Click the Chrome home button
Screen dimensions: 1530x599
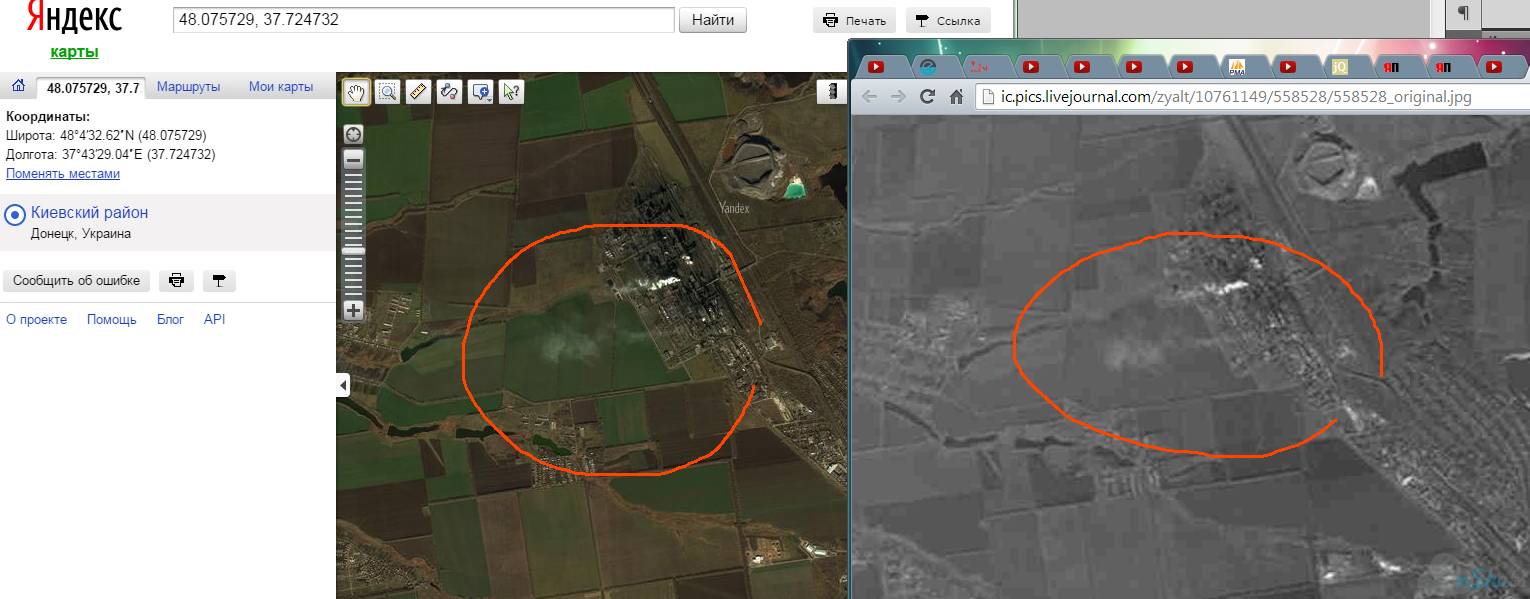pyautogui.click(x=956, y=96)
